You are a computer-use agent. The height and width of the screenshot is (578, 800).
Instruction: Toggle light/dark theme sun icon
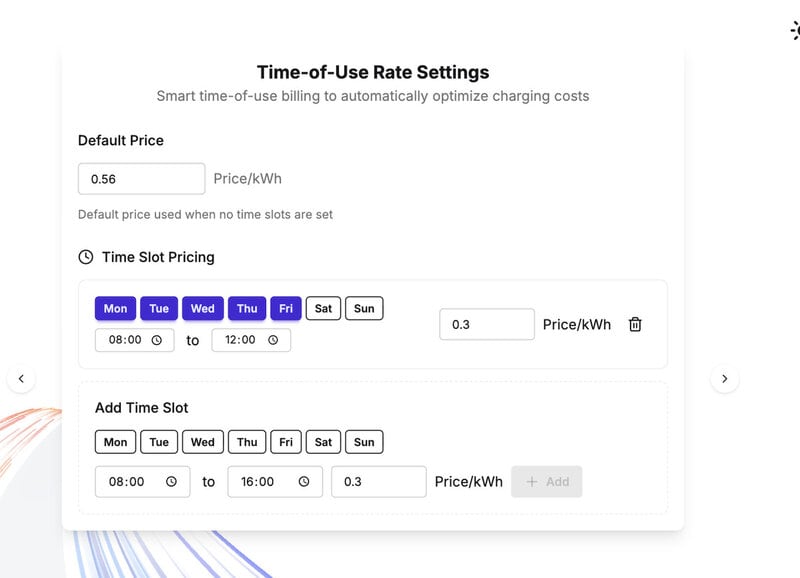[x=795, y=31]
